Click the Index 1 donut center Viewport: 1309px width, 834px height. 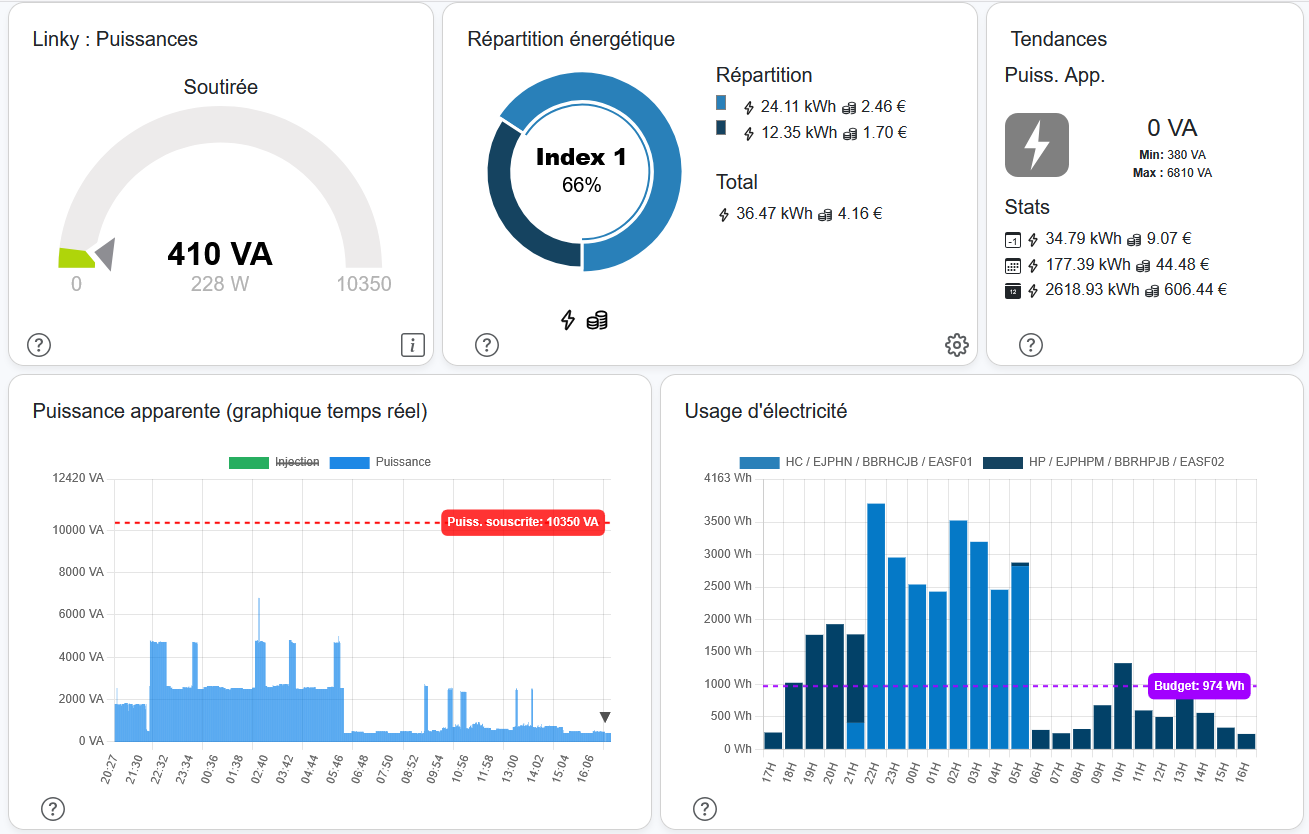tap(581, 170)
